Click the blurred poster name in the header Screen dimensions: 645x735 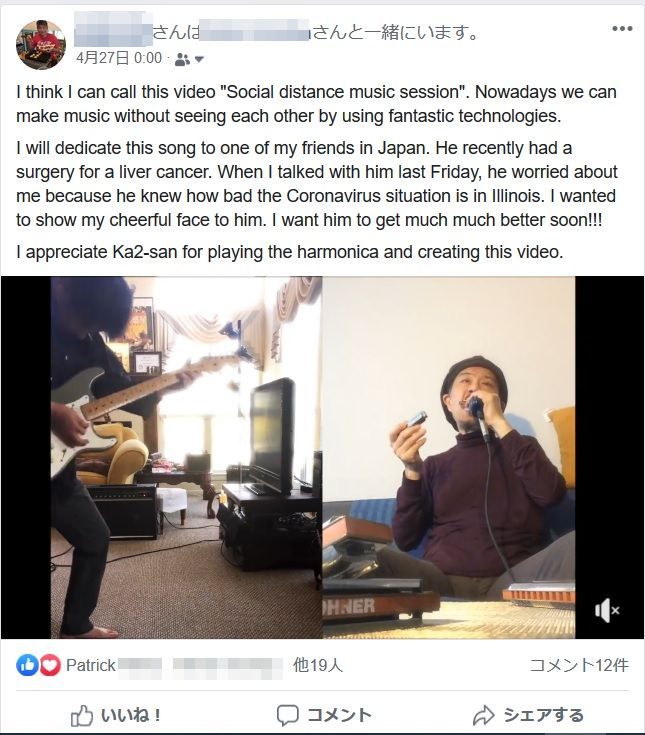pyautogui.click(x=112, y=33)
